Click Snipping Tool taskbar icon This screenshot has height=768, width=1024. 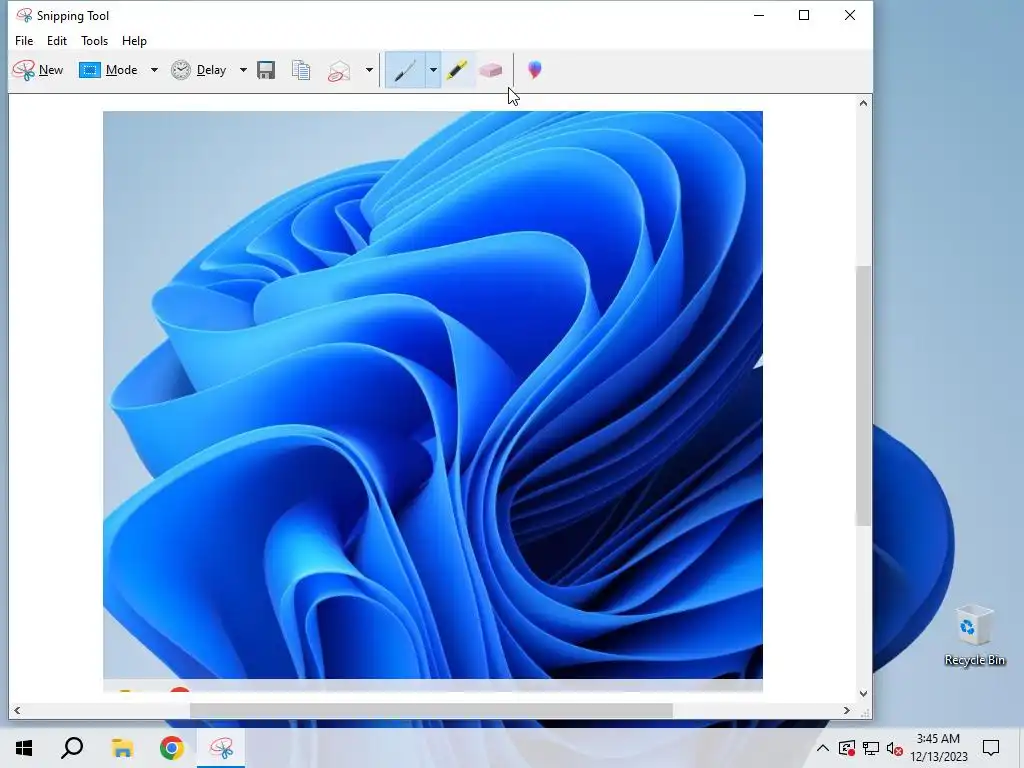pyautogui.click(x=221, y=748)
